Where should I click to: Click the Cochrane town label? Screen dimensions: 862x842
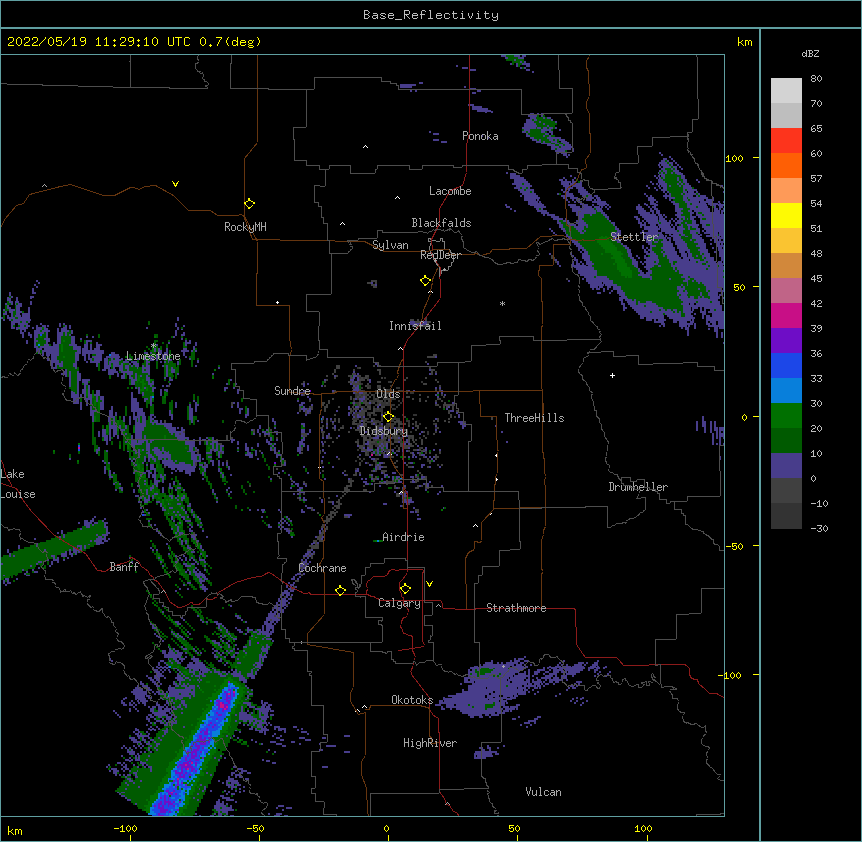click(x=322, y=568)
